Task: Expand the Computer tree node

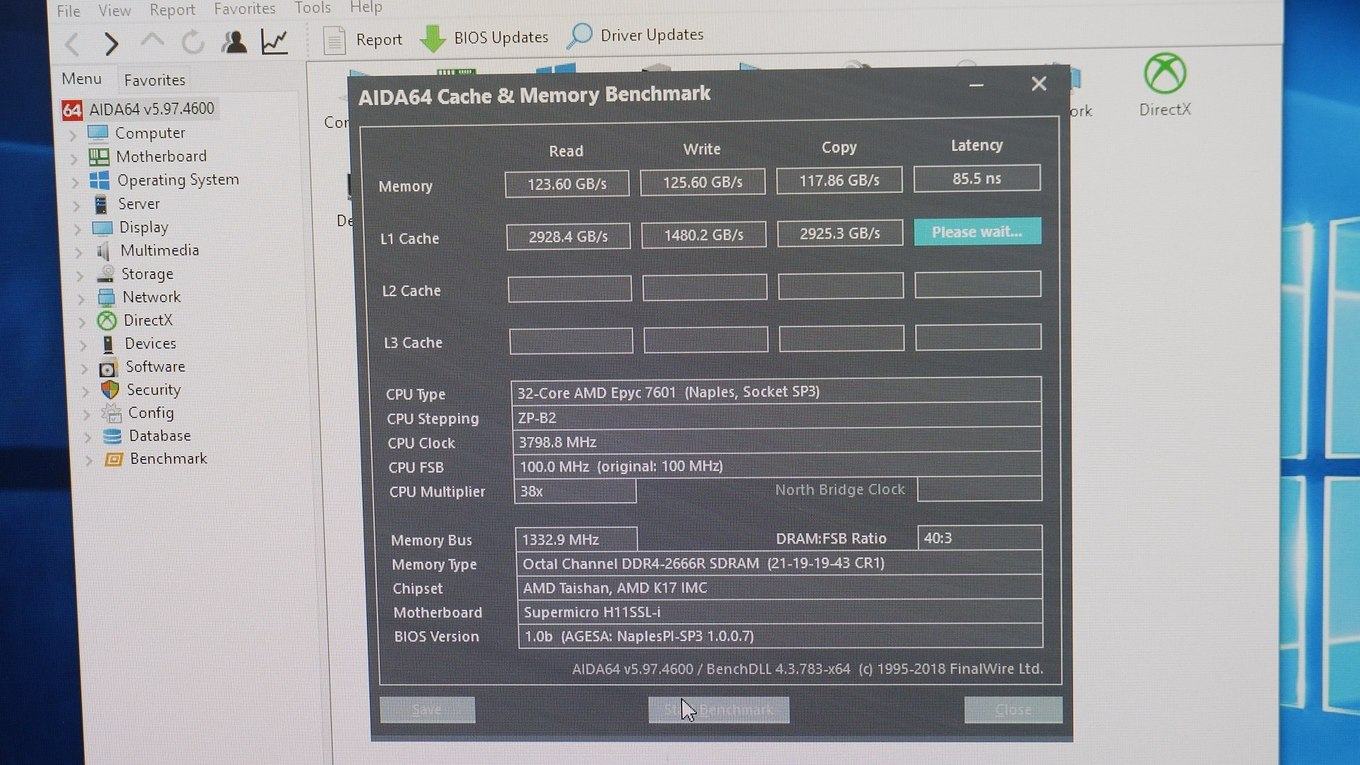Action: [72, 135]
